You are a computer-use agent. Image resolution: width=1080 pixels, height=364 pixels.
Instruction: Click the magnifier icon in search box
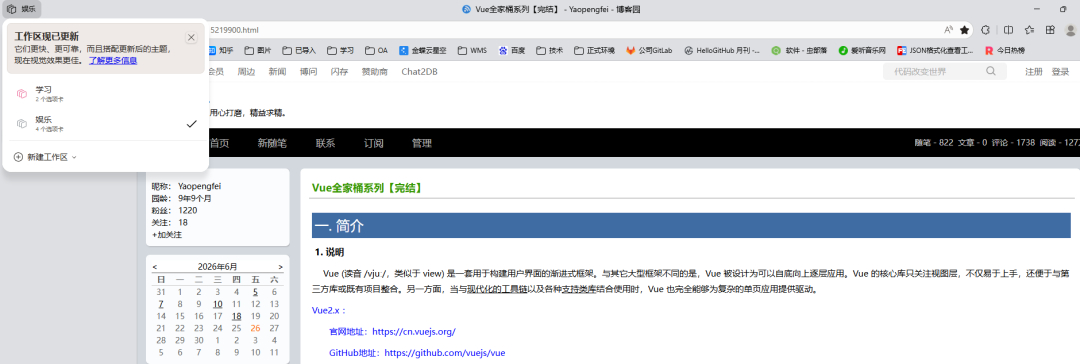point(991,71)
